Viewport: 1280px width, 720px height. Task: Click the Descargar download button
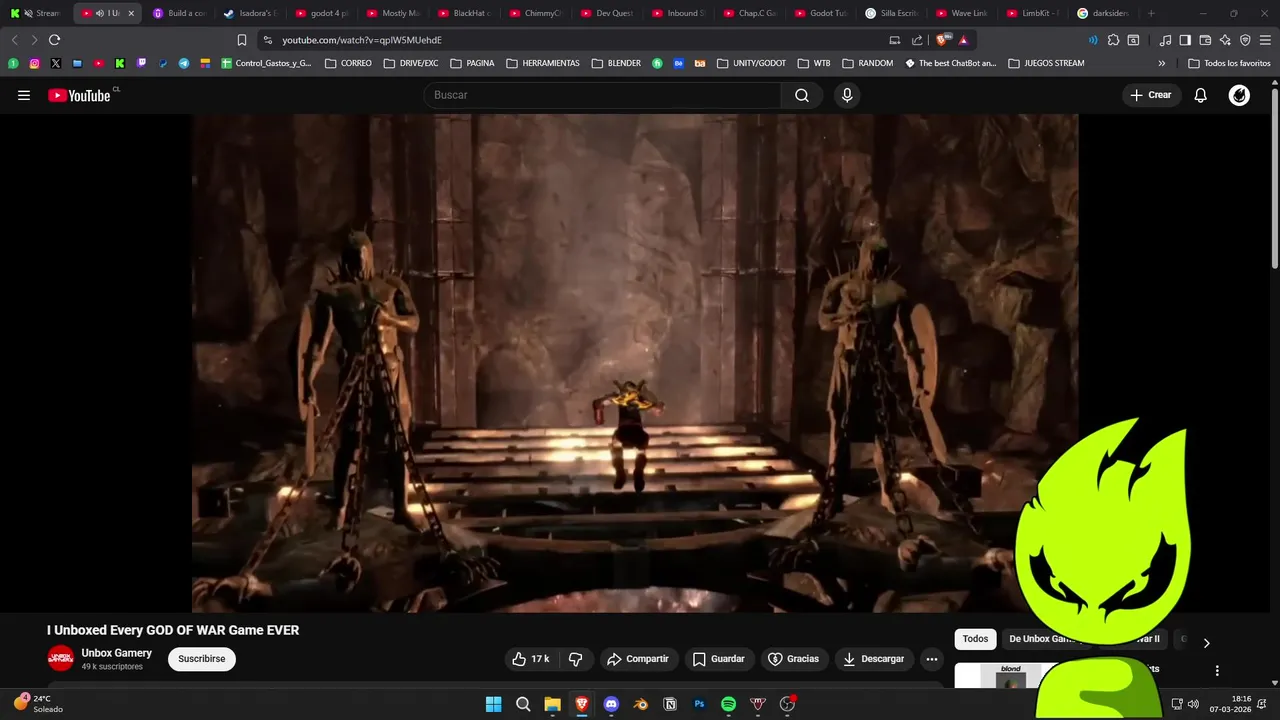point(874,659)
